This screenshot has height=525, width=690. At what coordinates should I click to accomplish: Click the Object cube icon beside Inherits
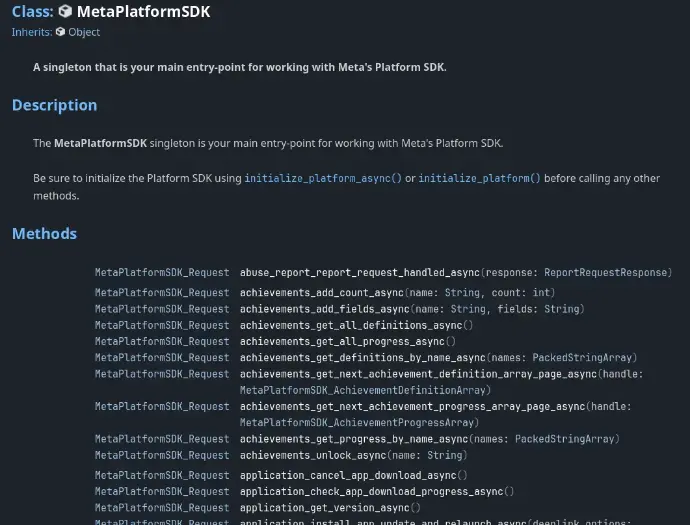click(60, 32)
